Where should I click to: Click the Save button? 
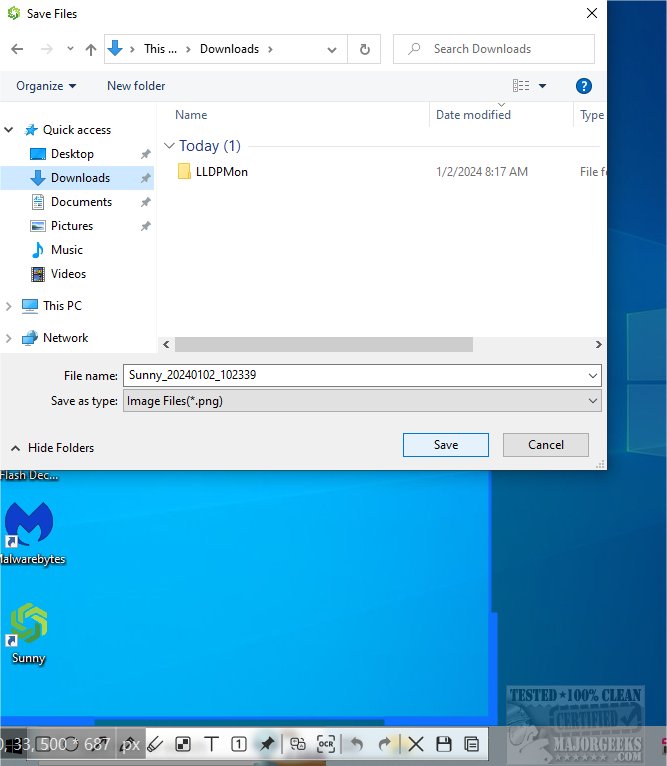pos(446,445)
